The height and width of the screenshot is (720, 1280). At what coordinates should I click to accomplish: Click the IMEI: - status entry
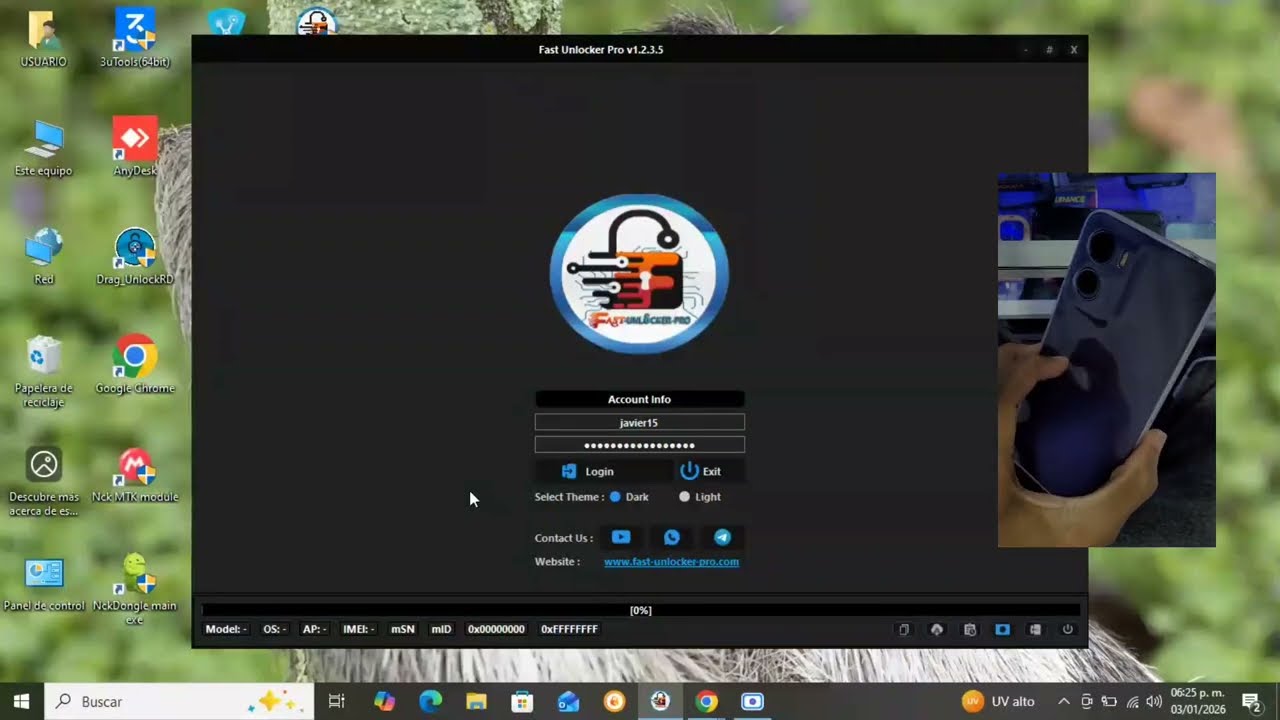pyautogui.click(x=358, y=629)
